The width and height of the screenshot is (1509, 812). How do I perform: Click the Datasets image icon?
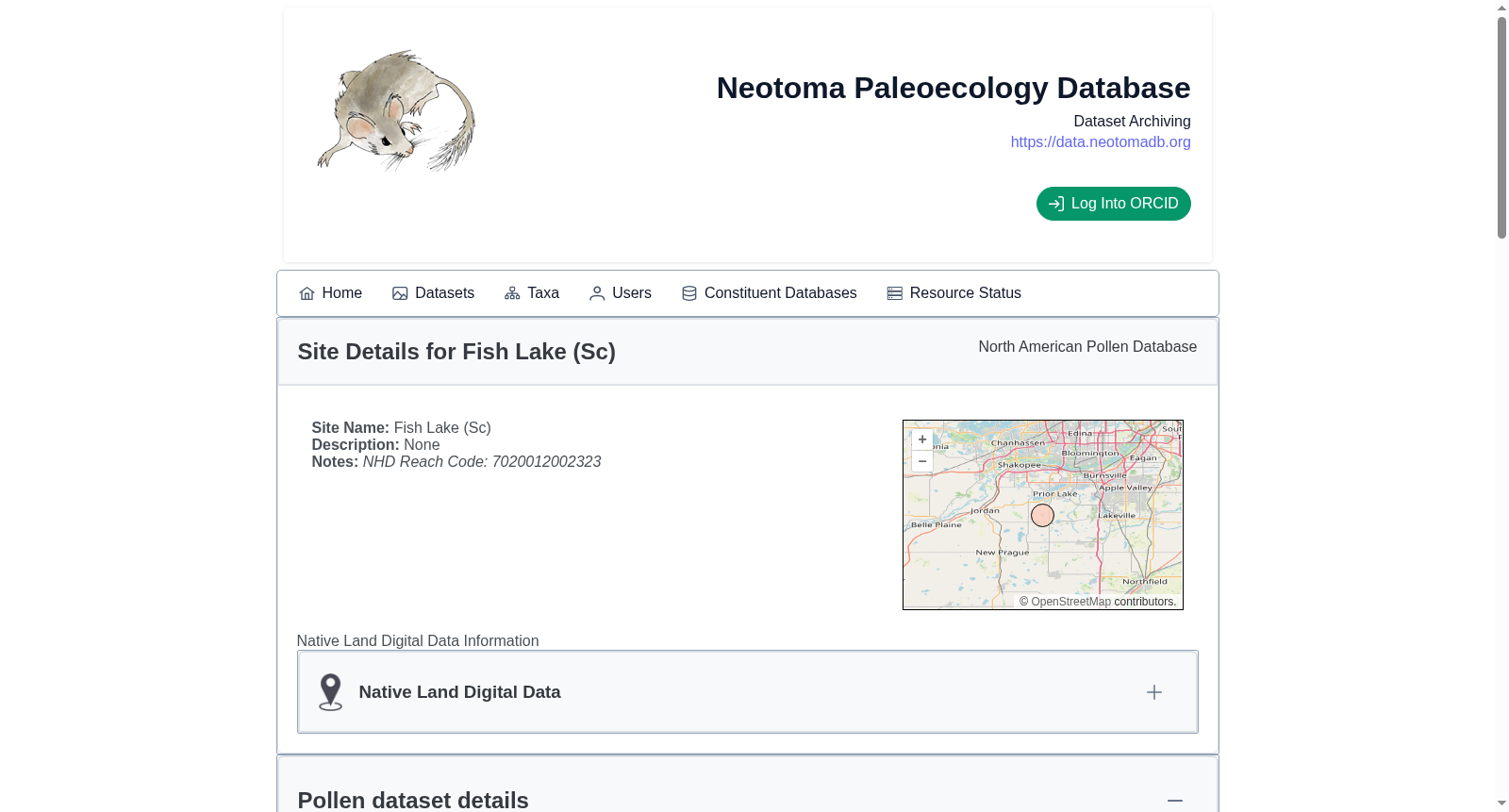[x=400, y=293]
